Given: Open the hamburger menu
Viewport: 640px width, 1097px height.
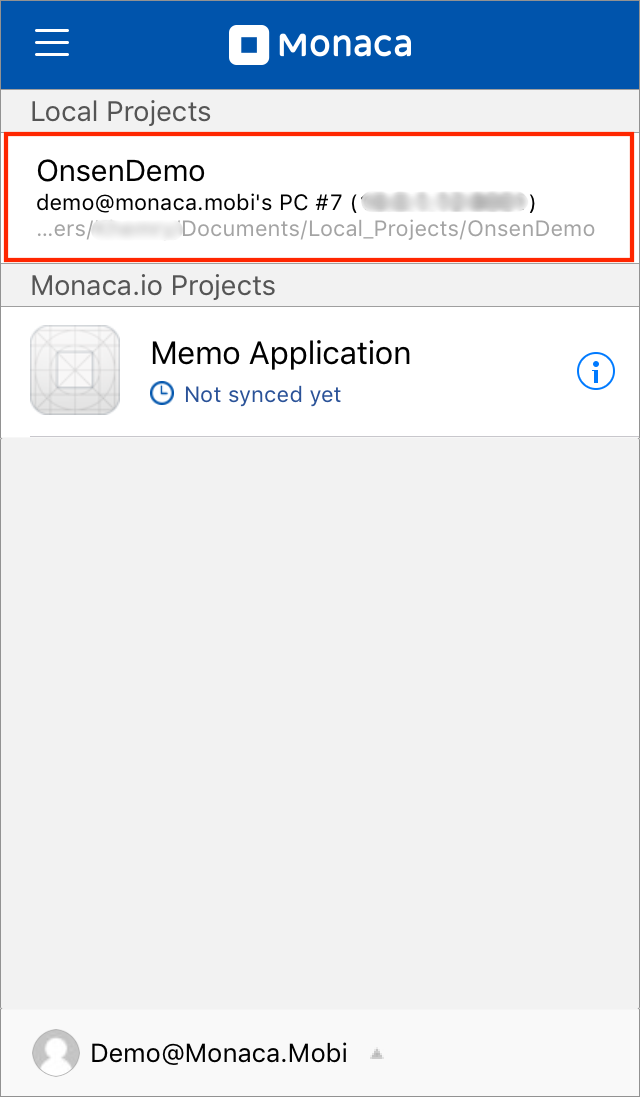Looking at the screenshot, I should [x=52, y=43].
